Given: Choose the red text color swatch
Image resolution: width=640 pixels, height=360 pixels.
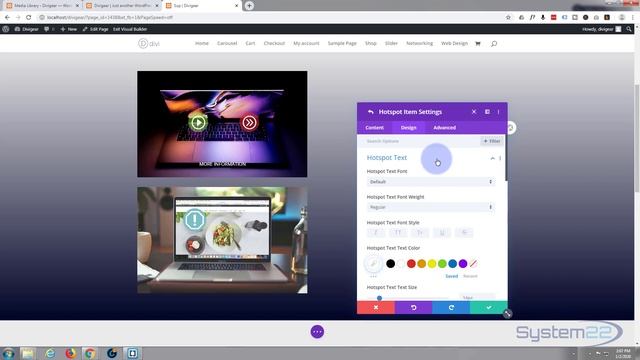Looking at the screenshot, I should (x=411, y=264).
